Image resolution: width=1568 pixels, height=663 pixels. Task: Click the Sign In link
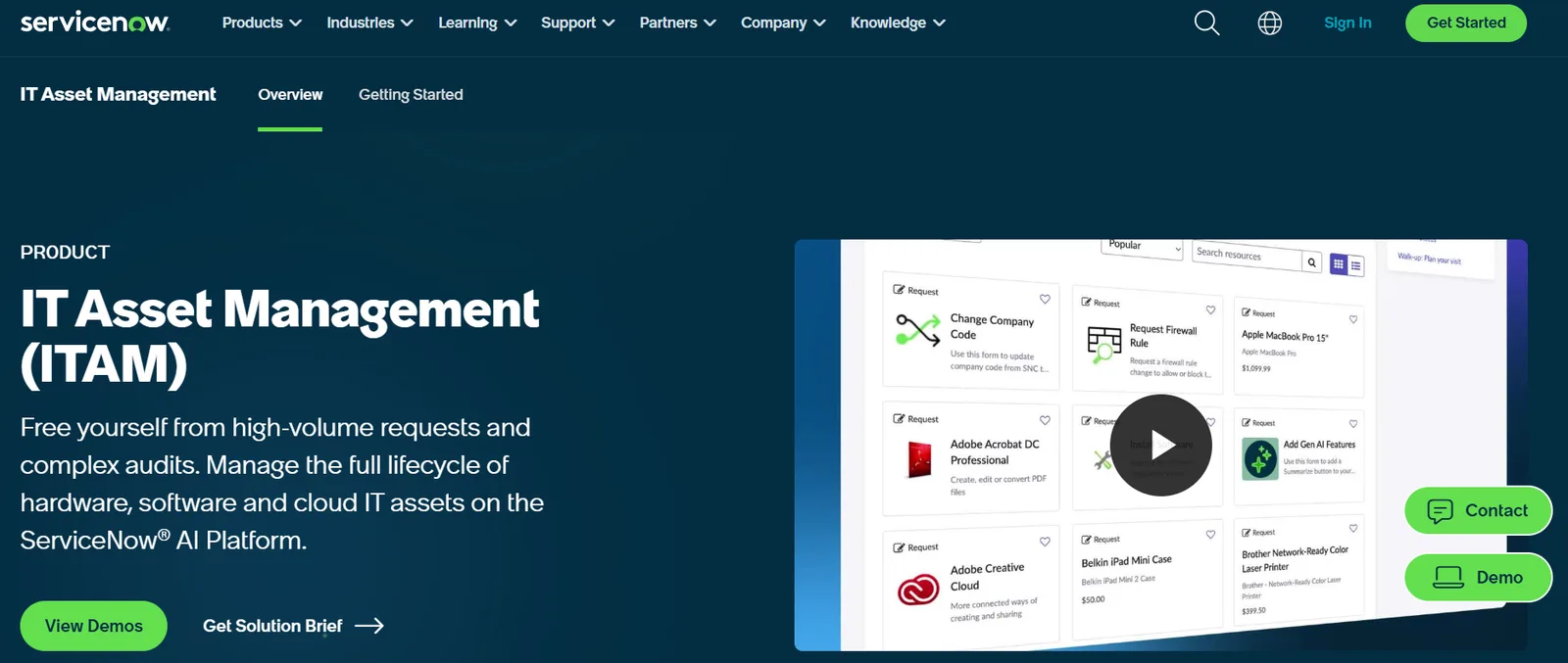[x=1347, y=23]
